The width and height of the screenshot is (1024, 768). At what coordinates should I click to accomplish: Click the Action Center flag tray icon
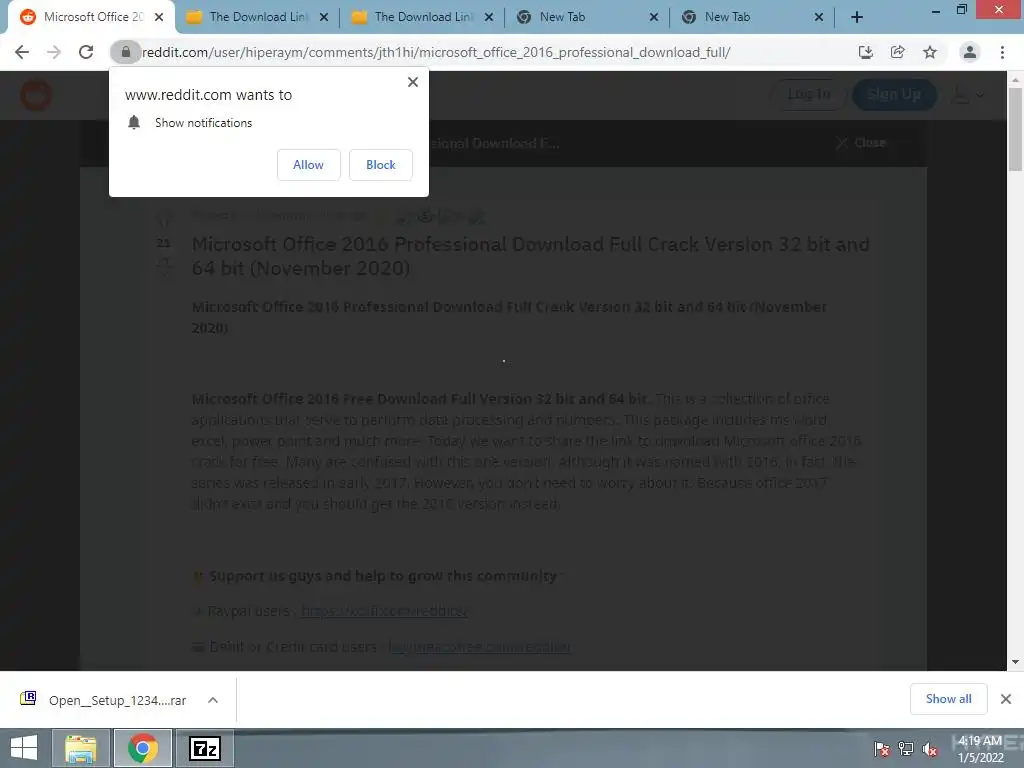pos(882,748)
